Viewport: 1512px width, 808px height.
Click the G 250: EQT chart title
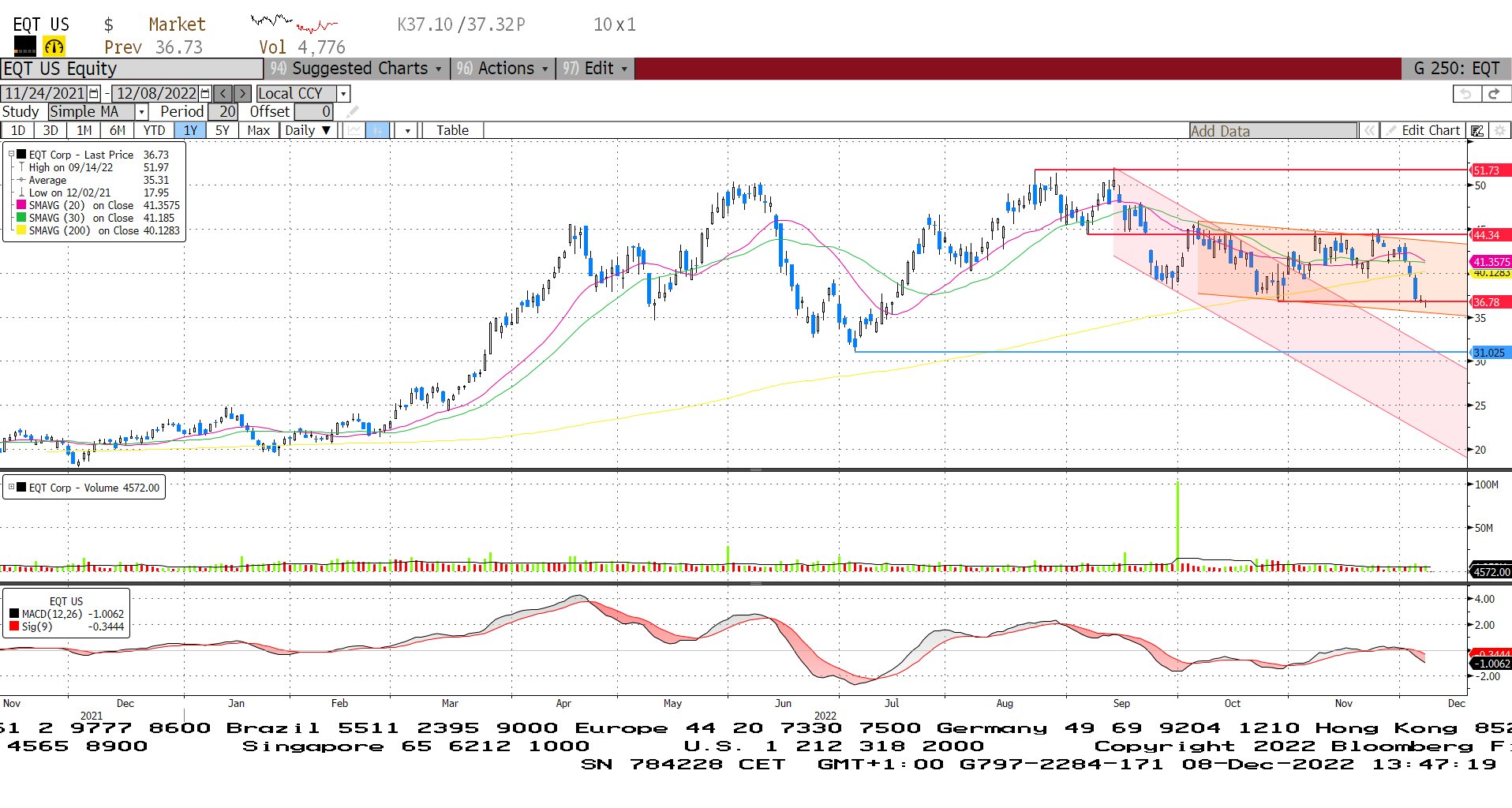tap(1456, 69)
